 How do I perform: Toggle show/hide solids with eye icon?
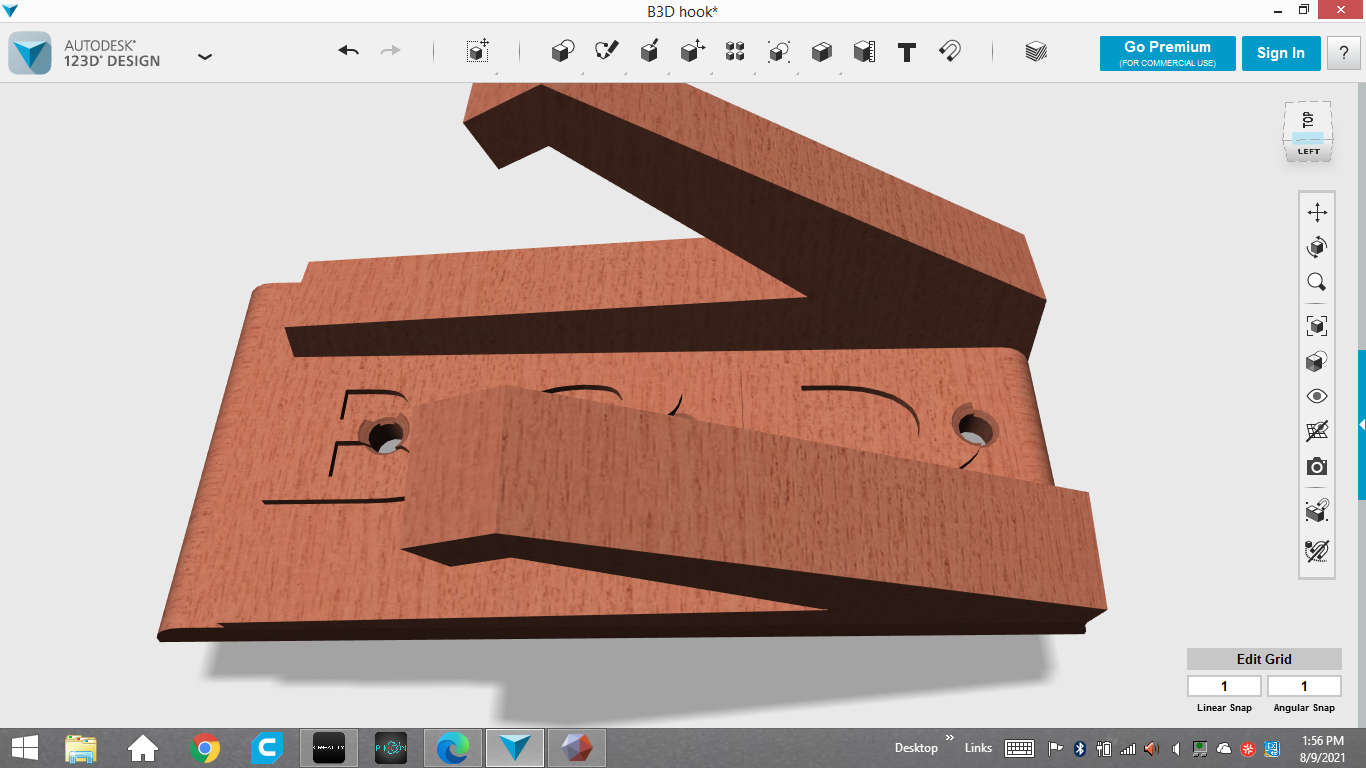point(1317,396)
